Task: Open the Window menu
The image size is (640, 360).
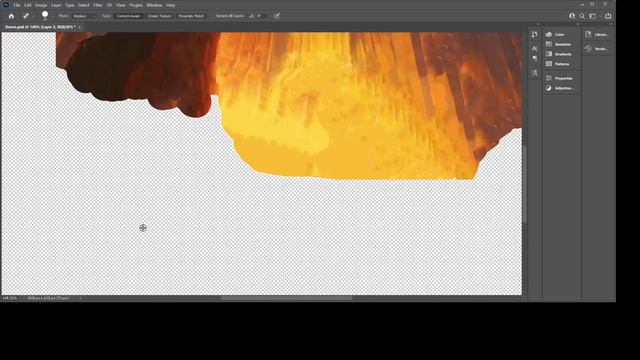Action: pyautogui.click(x=154, y=5)
